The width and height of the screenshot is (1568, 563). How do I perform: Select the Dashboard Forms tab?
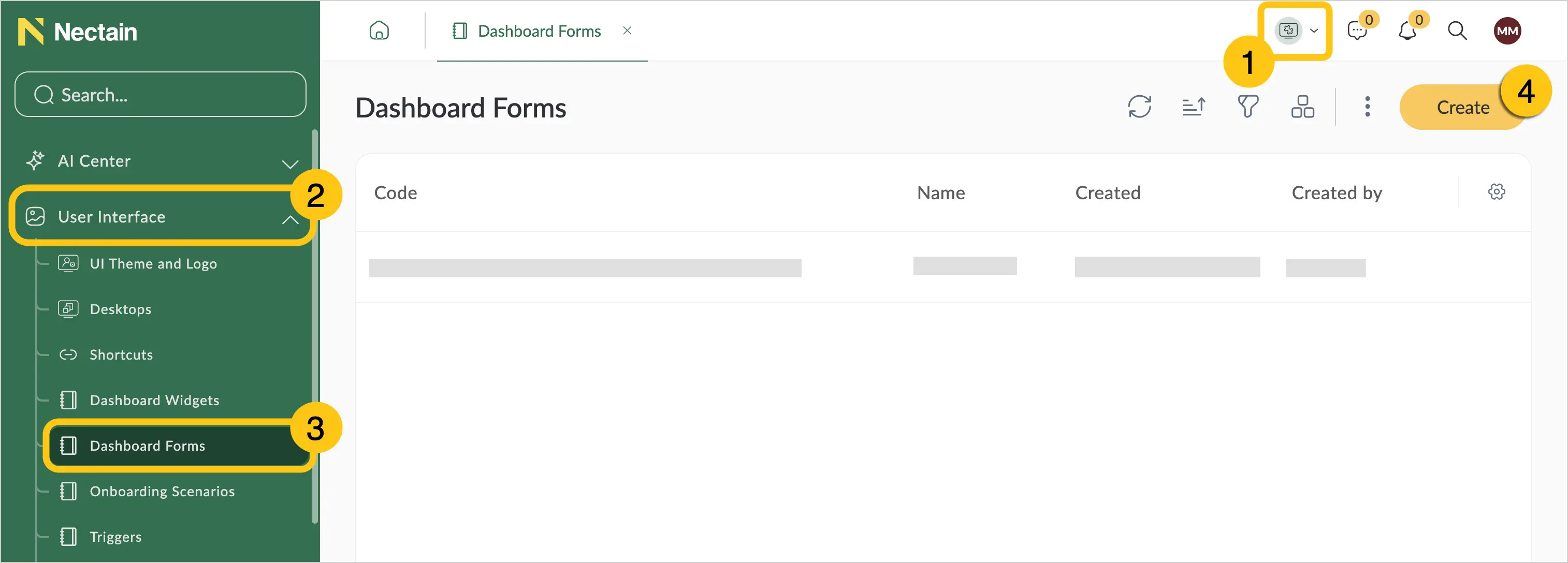pos(527,31)
